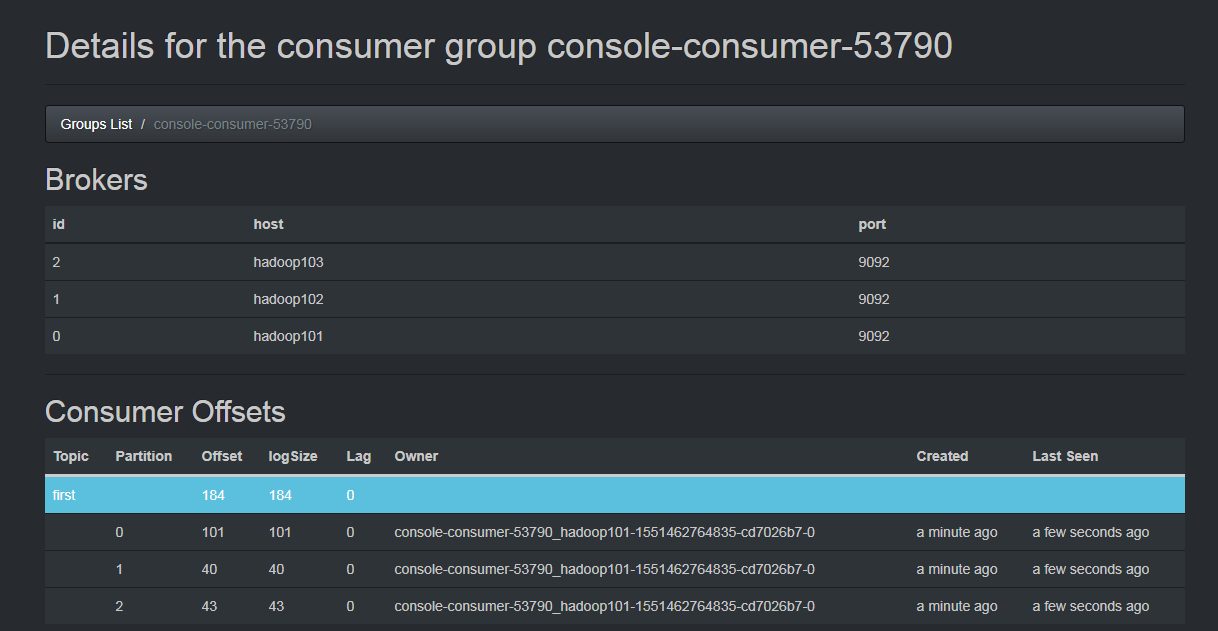The image size is (1218, 631).
Task: Click Last Seen time for partition 1
Action: (1091, 569)
